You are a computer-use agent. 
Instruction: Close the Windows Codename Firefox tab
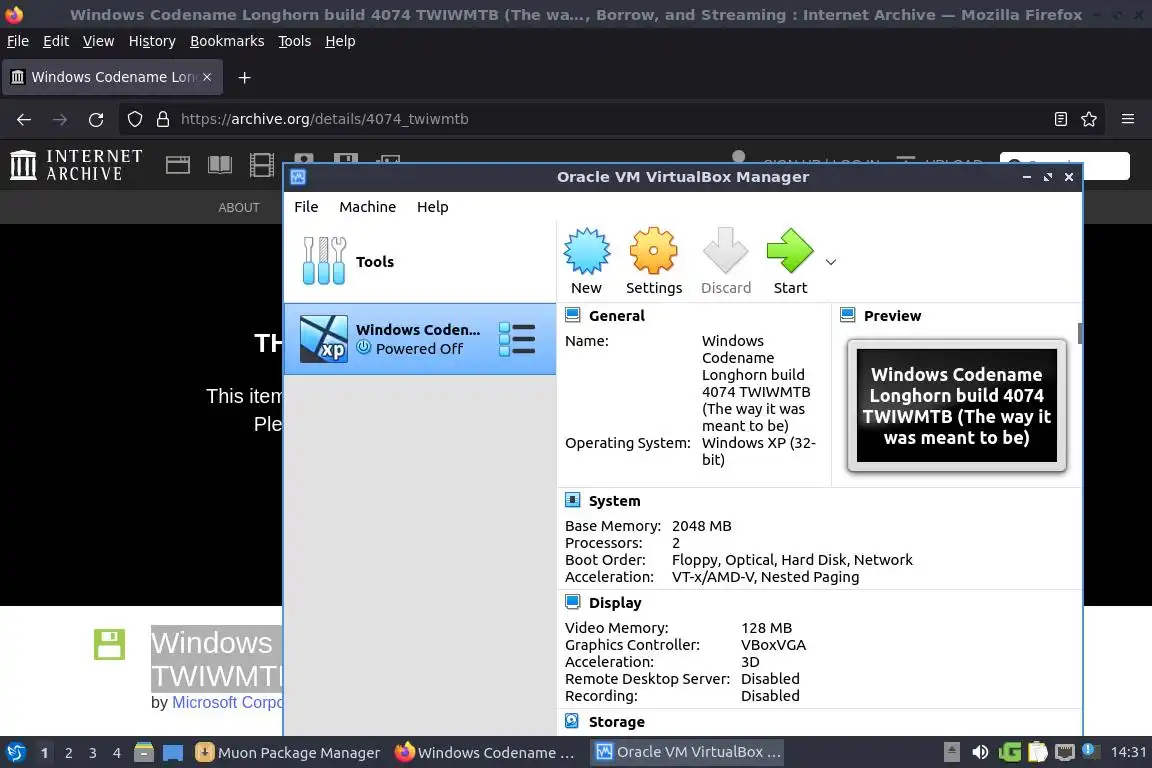tap(207, 77)
